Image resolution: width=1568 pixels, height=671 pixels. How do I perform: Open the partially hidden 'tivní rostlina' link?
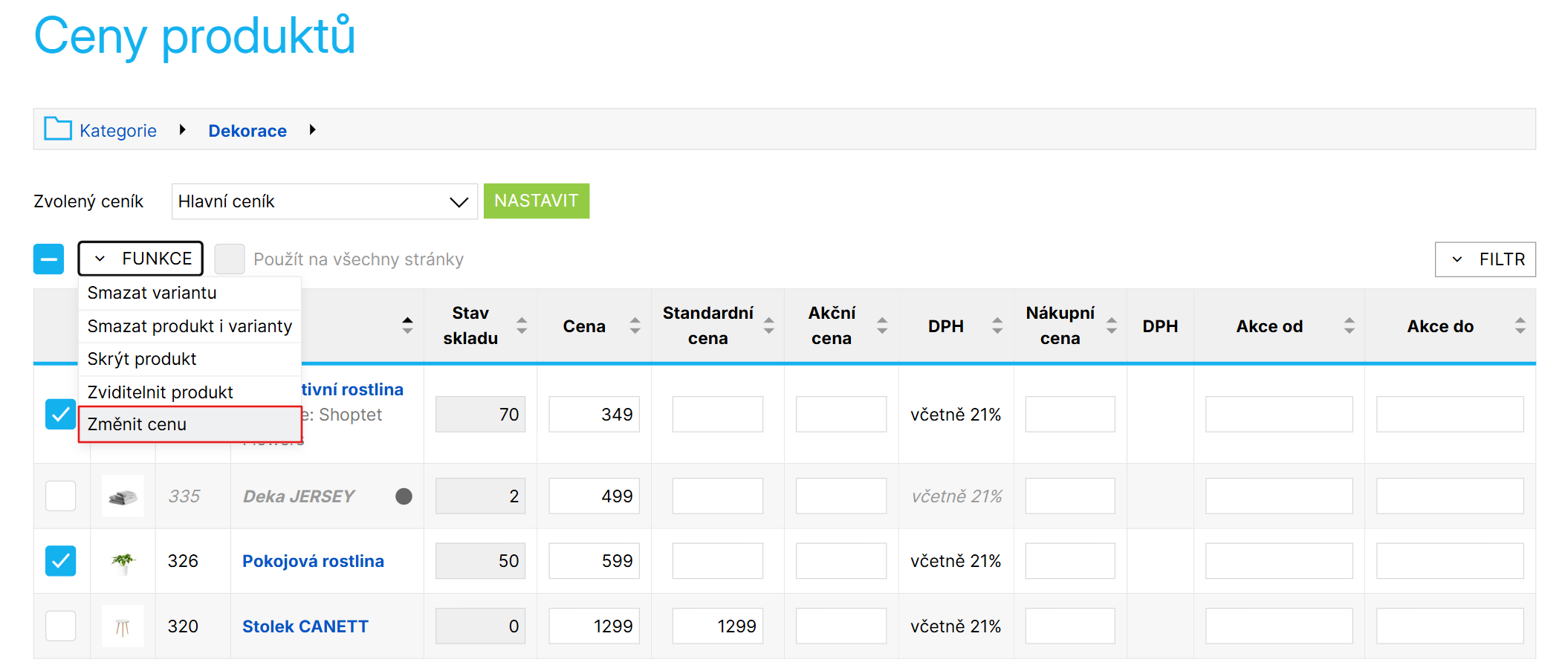coord(352,389)
